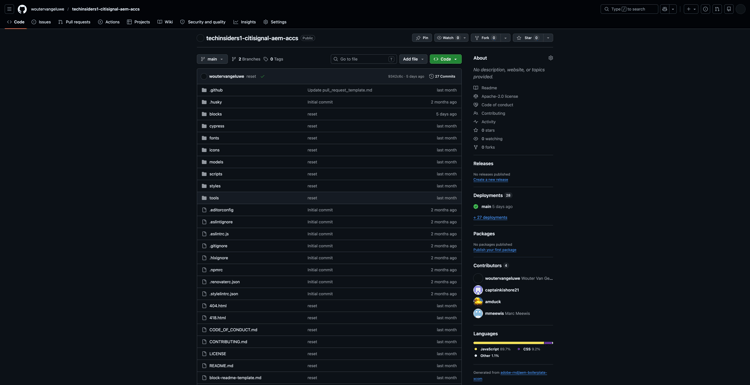Screen dimensions: 750x385
Task: Expand the Fork options dropdown arrow
Action: (506, 38)
